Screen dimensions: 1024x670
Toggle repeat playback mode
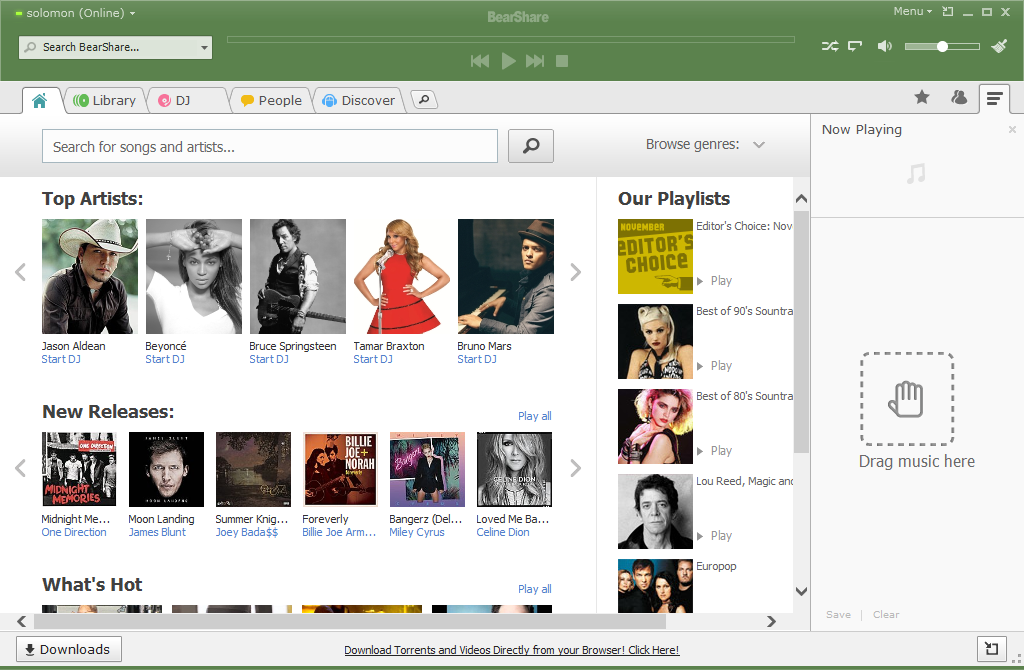855,46
